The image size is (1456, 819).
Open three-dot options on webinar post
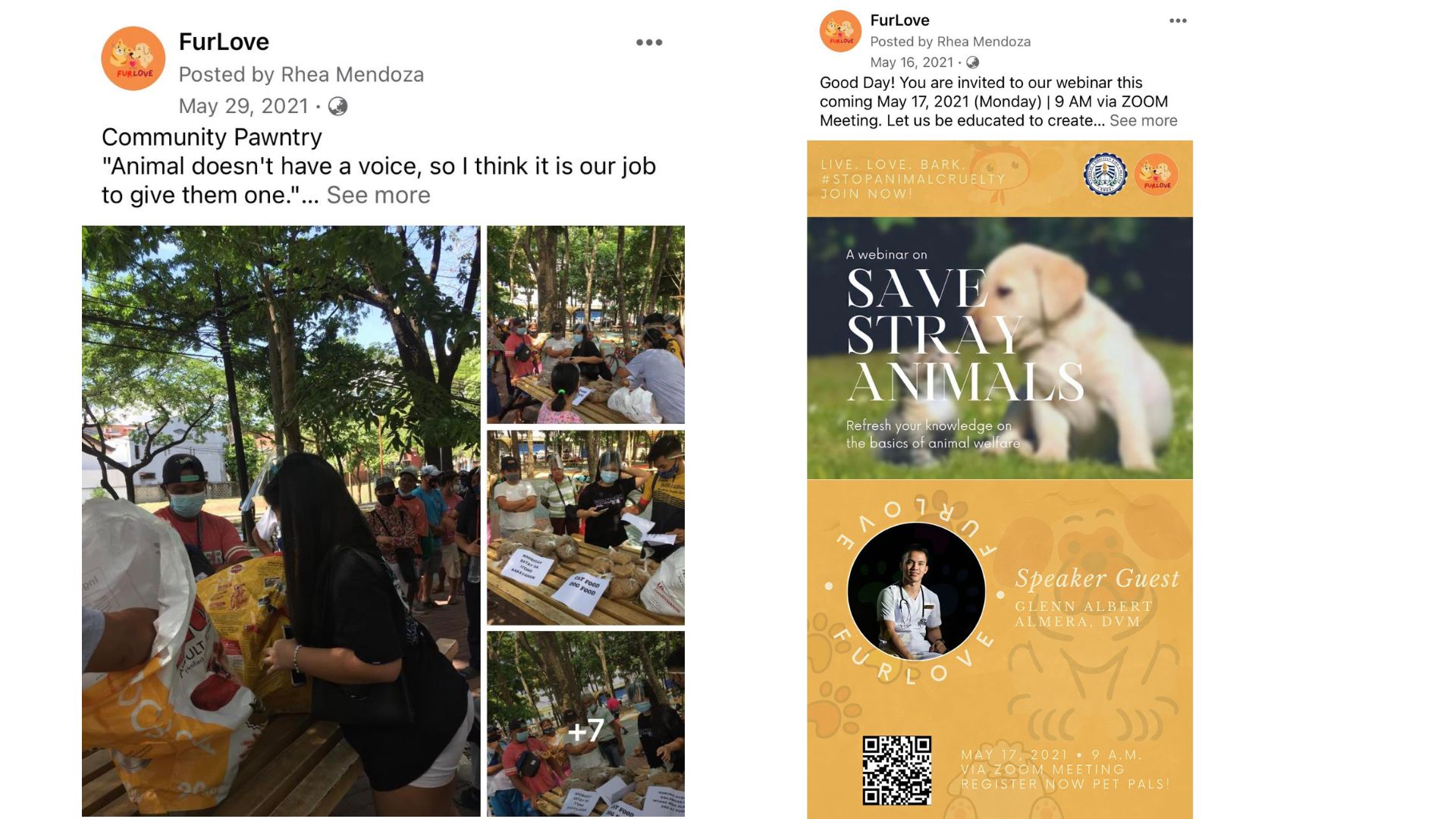1178,20
